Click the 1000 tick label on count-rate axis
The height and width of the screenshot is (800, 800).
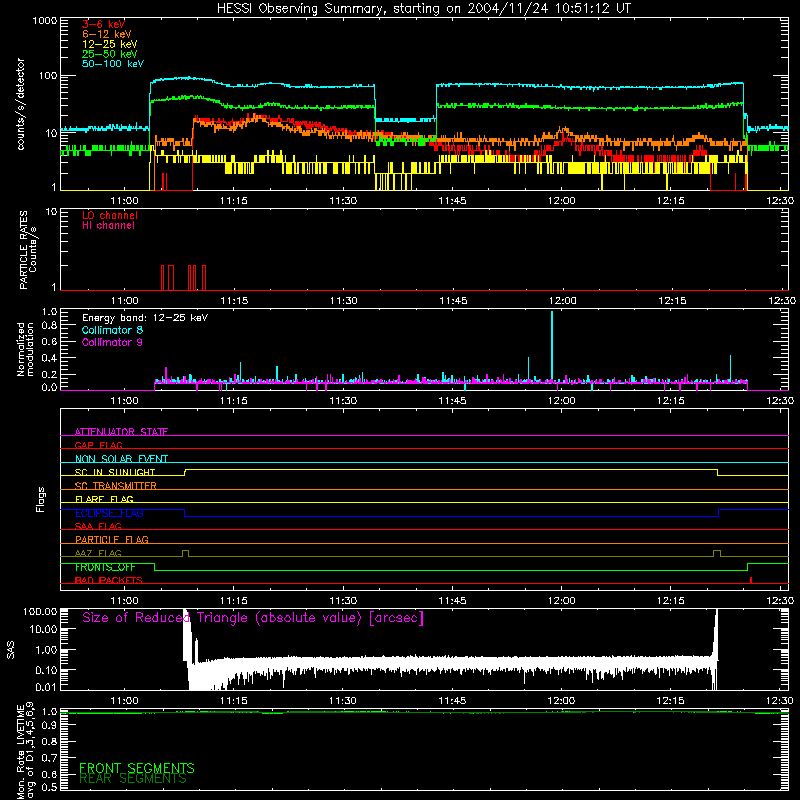point(44,20)
